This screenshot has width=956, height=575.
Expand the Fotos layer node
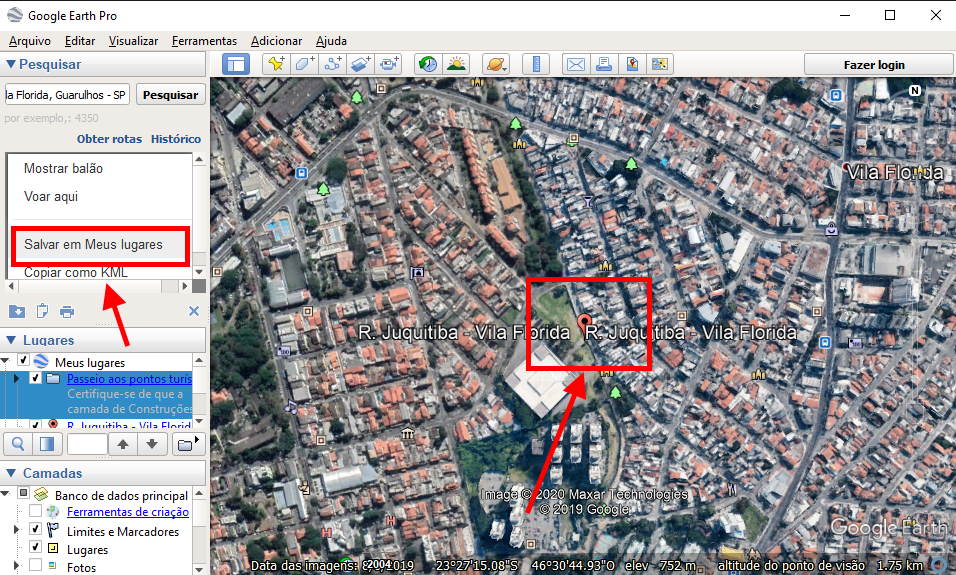pos(16,566)
